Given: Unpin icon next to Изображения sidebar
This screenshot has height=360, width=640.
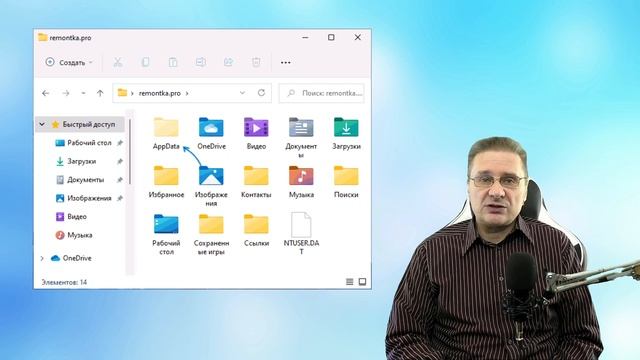Looking at the screenshot, I should 120,198.
